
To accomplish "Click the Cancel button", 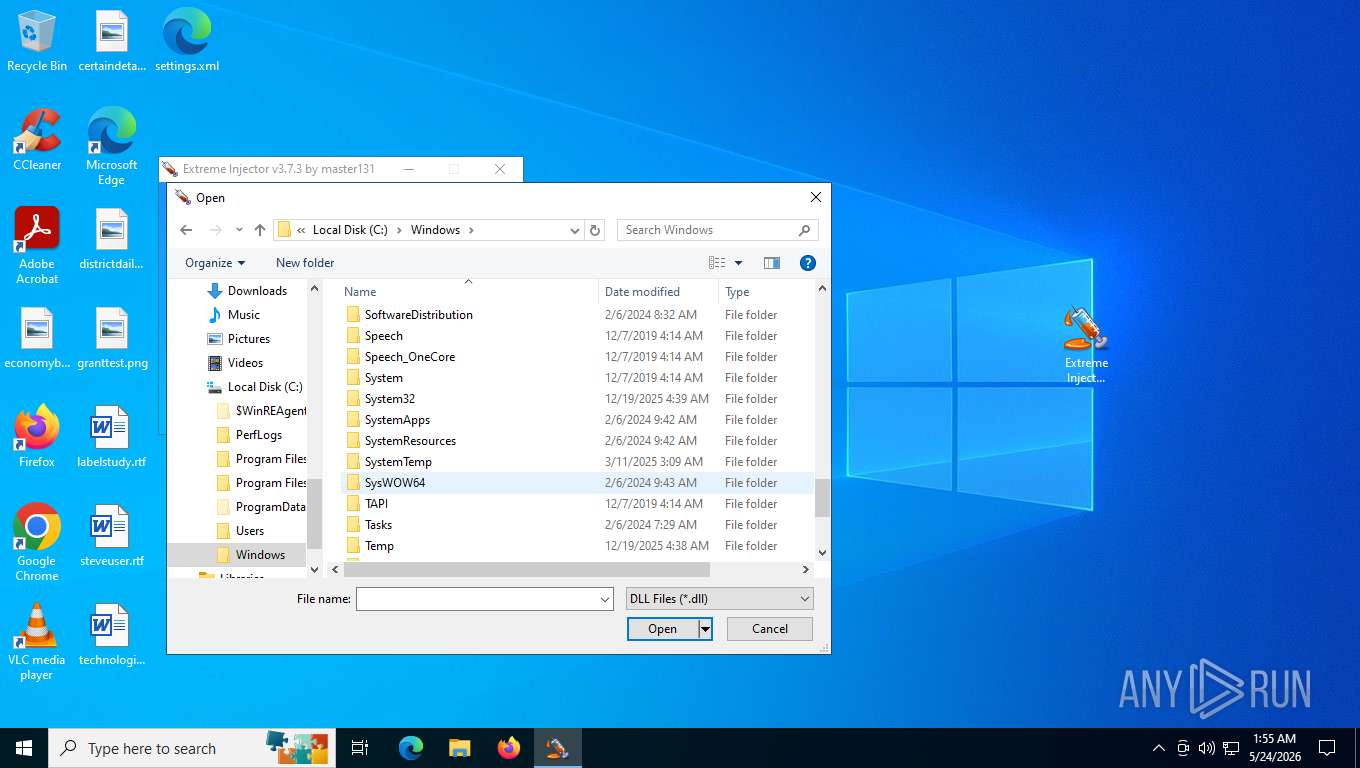I will [x=769, y=629].
